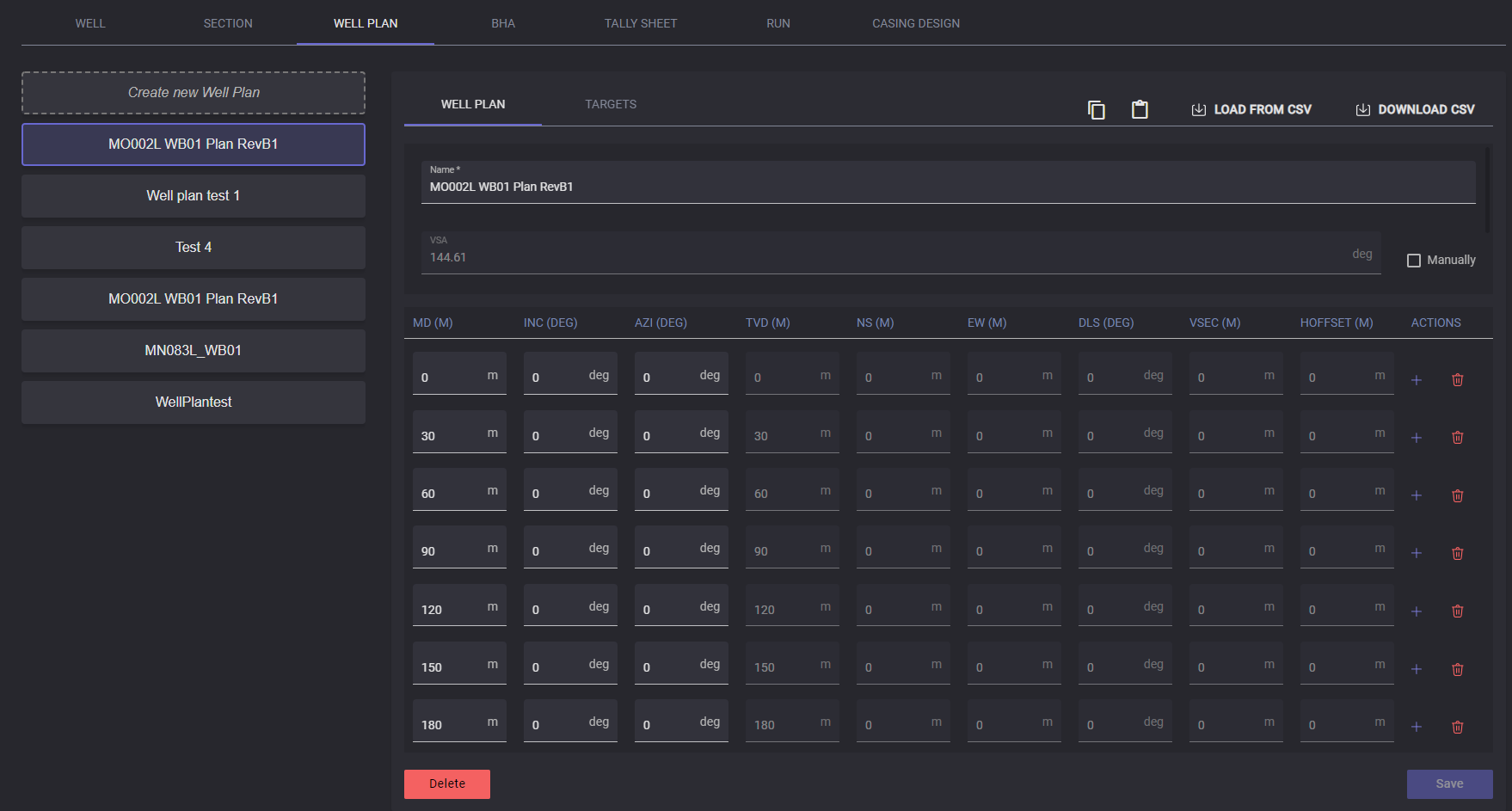This screenshot has height=811, width=1512.
Task: Remove the MD 180 row using trash icon
Action: pos(1457,727)
